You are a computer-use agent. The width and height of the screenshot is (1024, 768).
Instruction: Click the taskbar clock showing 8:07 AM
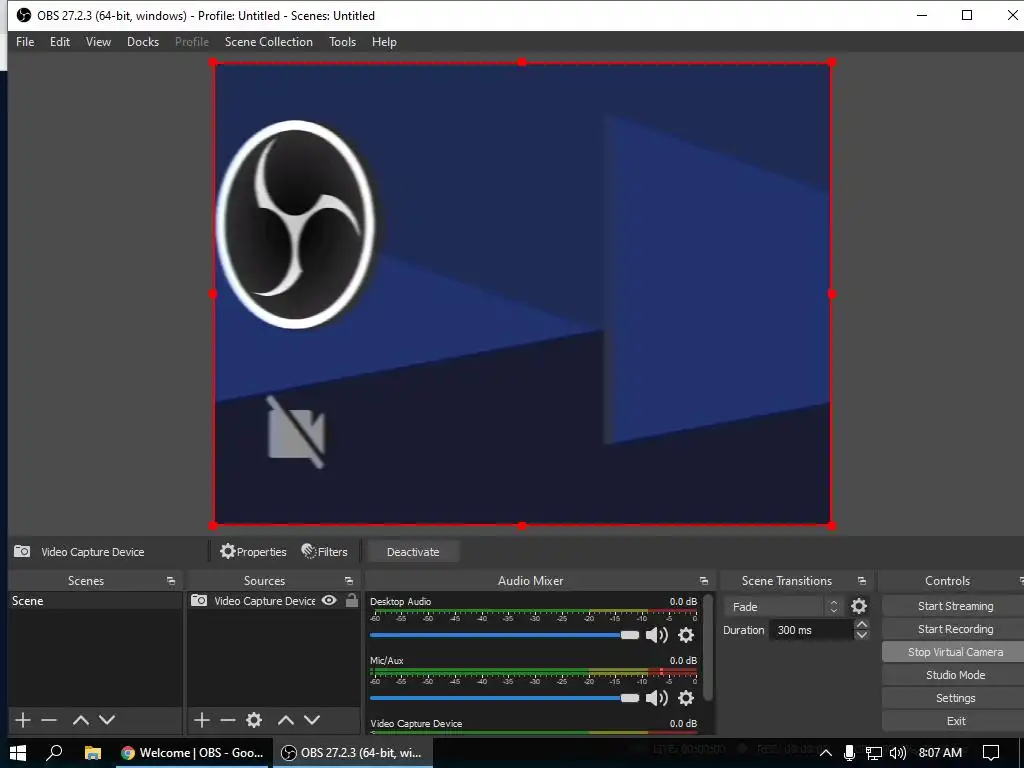point(940,753)
